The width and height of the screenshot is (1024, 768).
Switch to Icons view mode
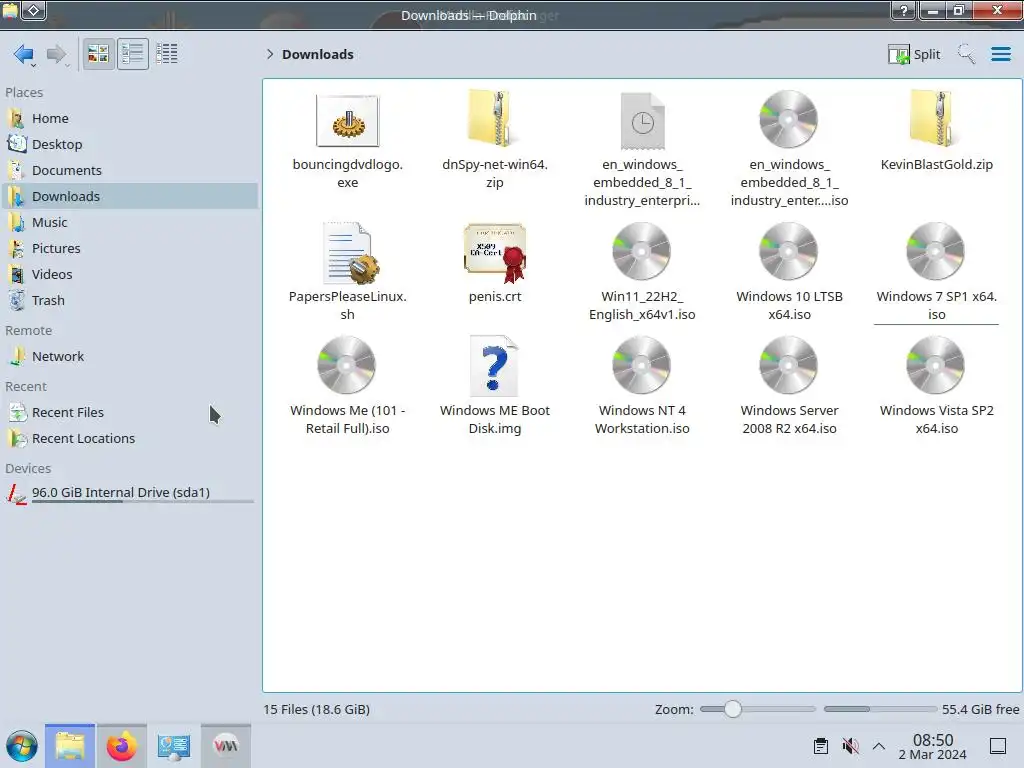click(98, 54)
